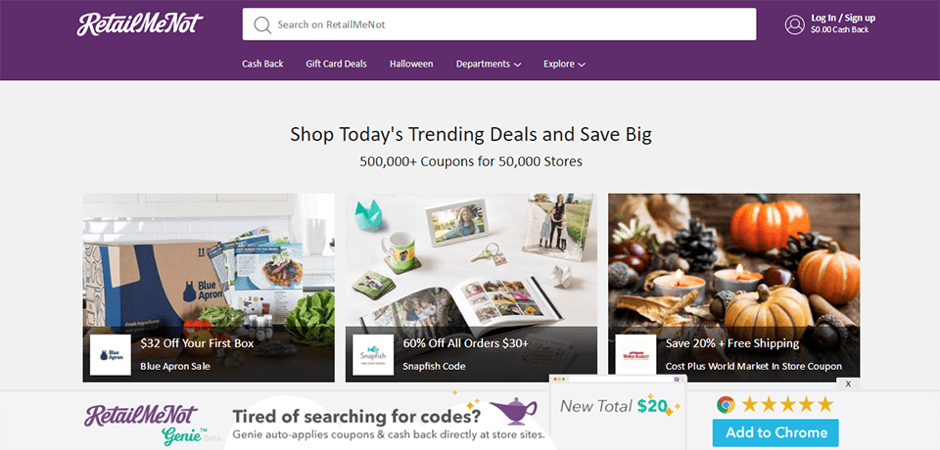Screen dimensions: 940x450
Task: Click the Snapfish brand logo
Action: (373, 355)
